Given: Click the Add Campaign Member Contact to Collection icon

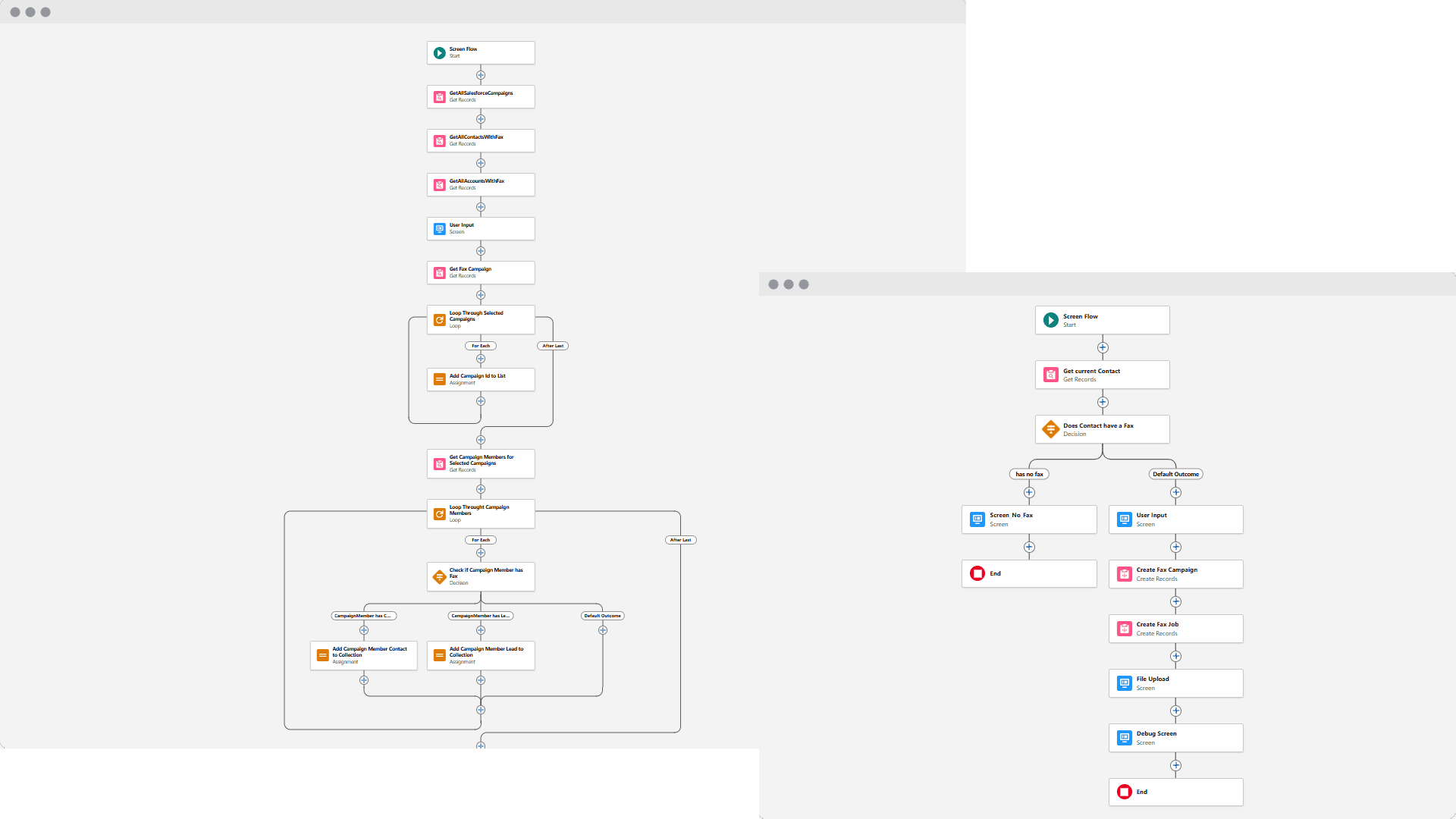Looking at the screenshot, I should tap(322, 655).
